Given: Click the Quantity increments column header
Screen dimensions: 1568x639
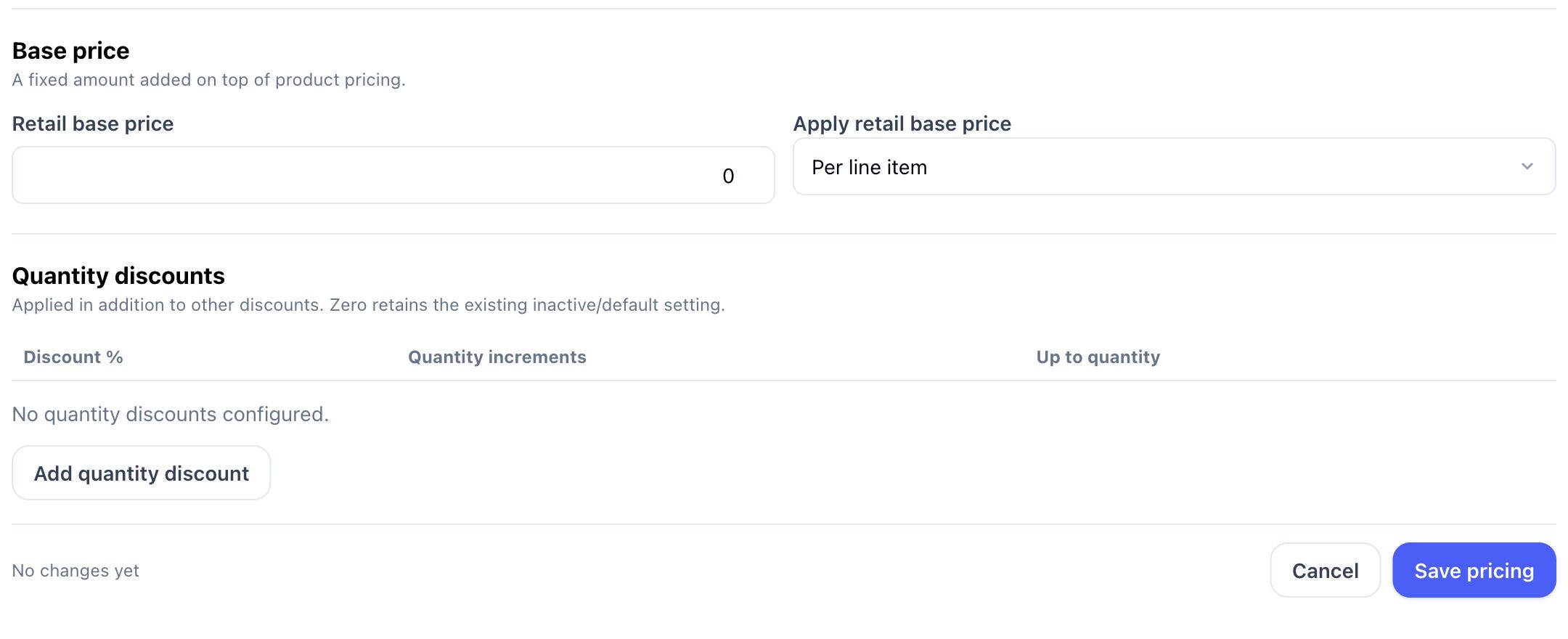Looking at the screenshot, I should click(x=497, y=357).
